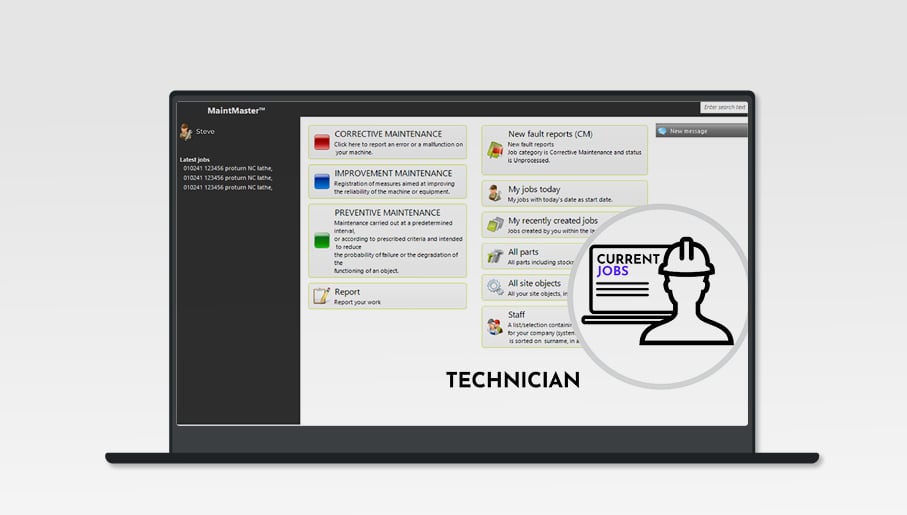Click the Report notepad icon
Screen dimensions: 907x515
coord(321,296)
